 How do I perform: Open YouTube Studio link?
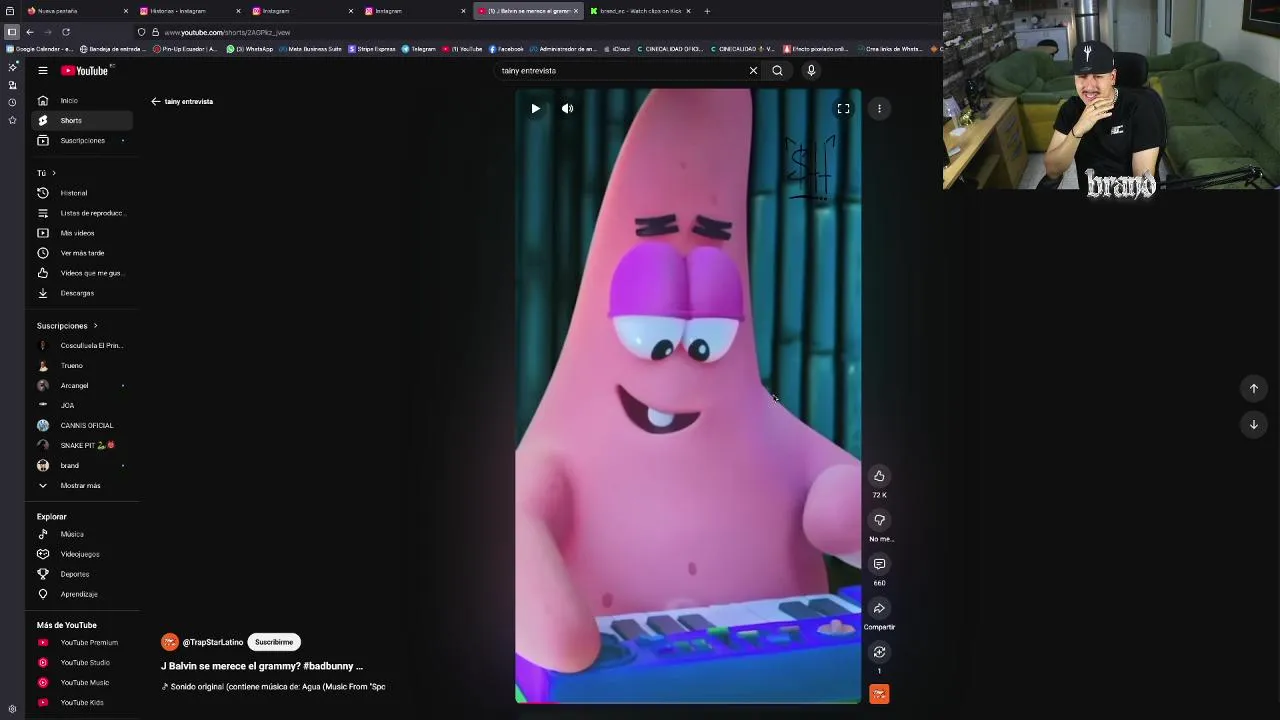[x=80, y=662]
